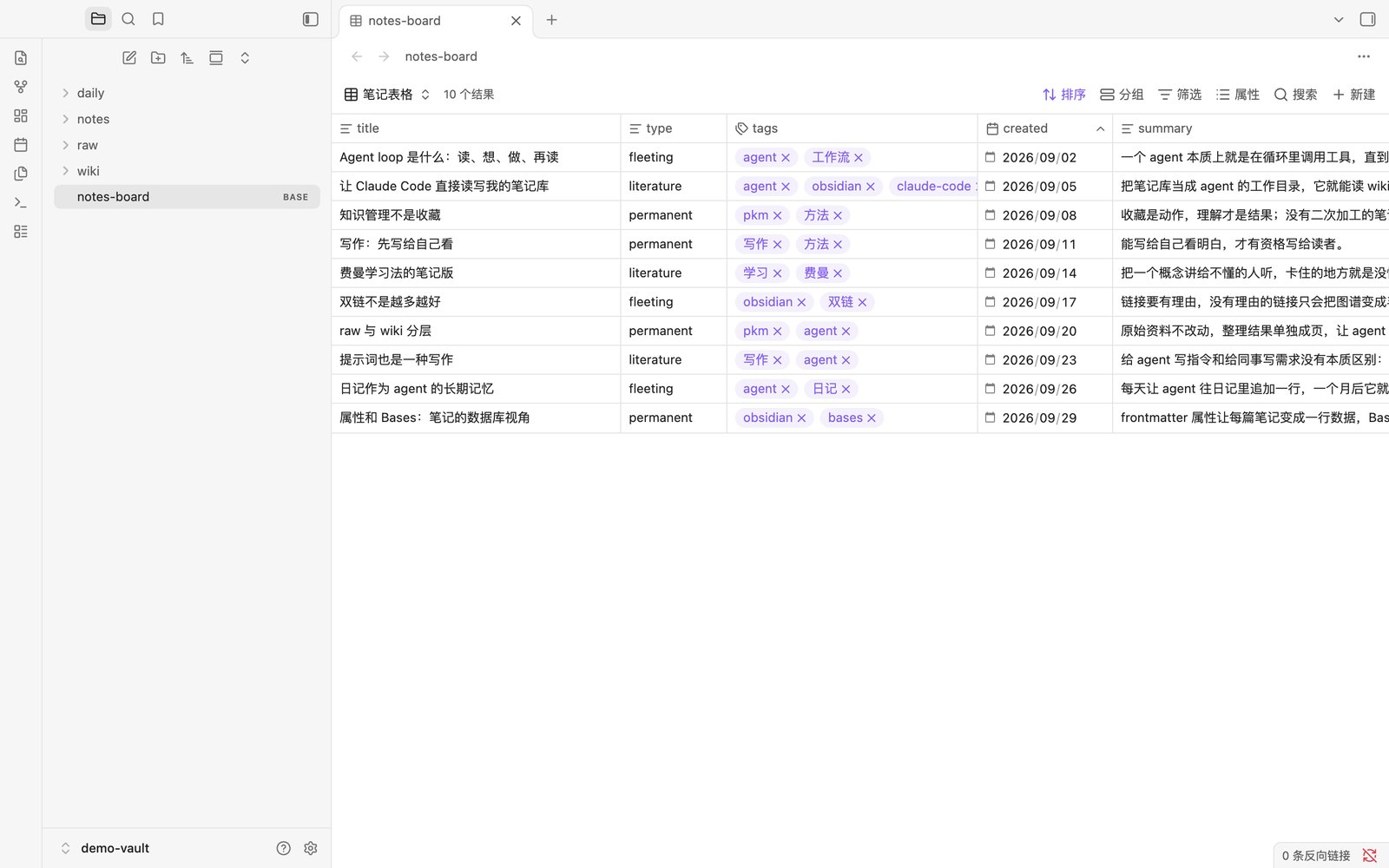Open the file explorer tab icon
Image resolution: width=1389 pixels, height=868 pixels.
click(98, 19)
